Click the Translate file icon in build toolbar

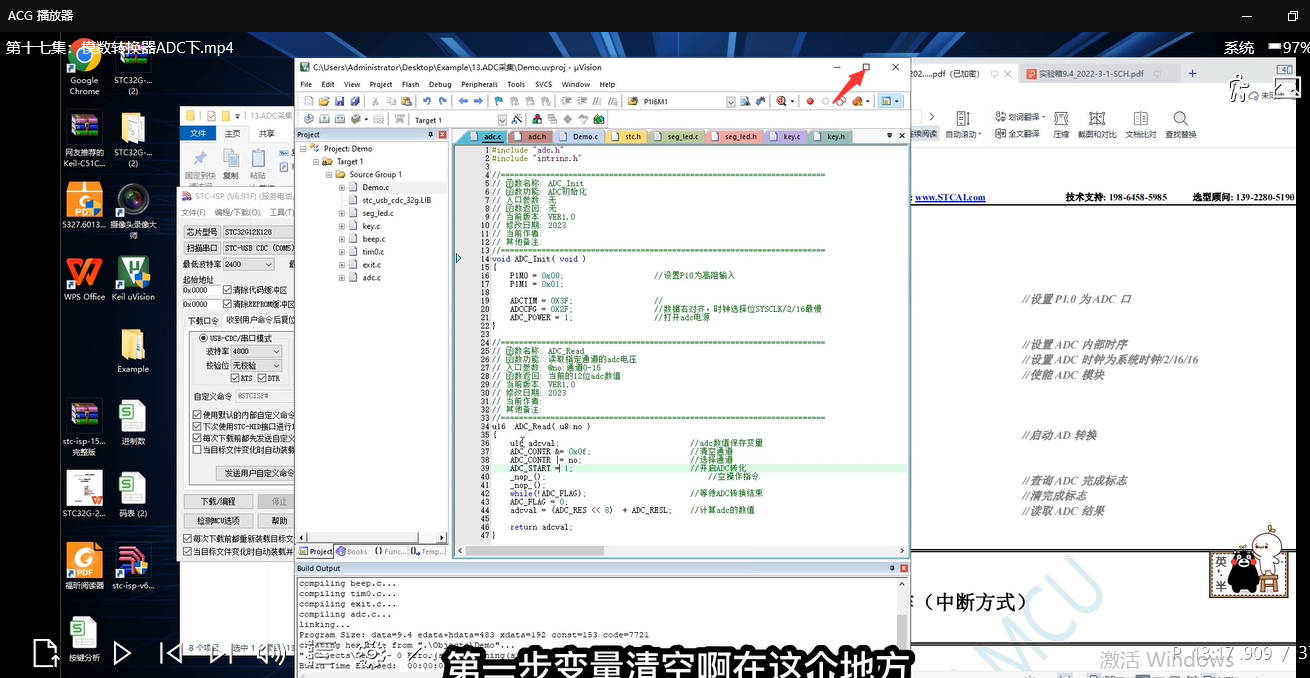tap(309, 119)
